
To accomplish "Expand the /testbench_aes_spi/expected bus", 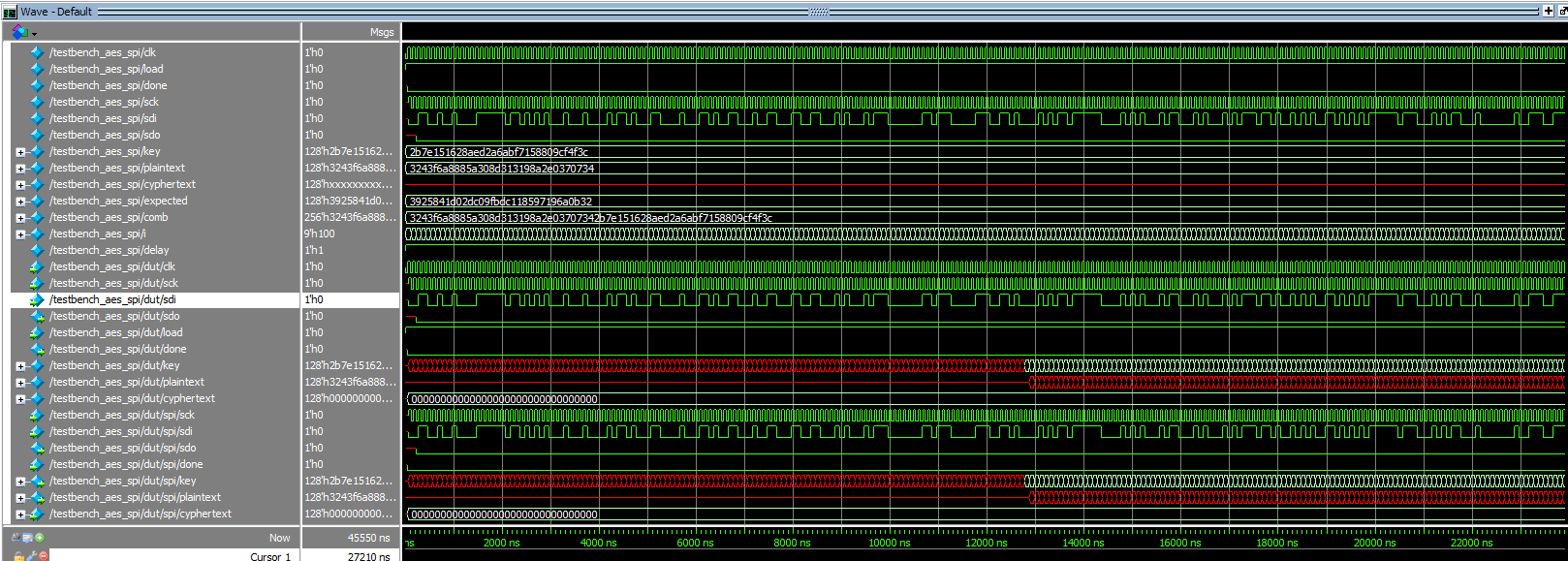I will (x=20, y=202).
